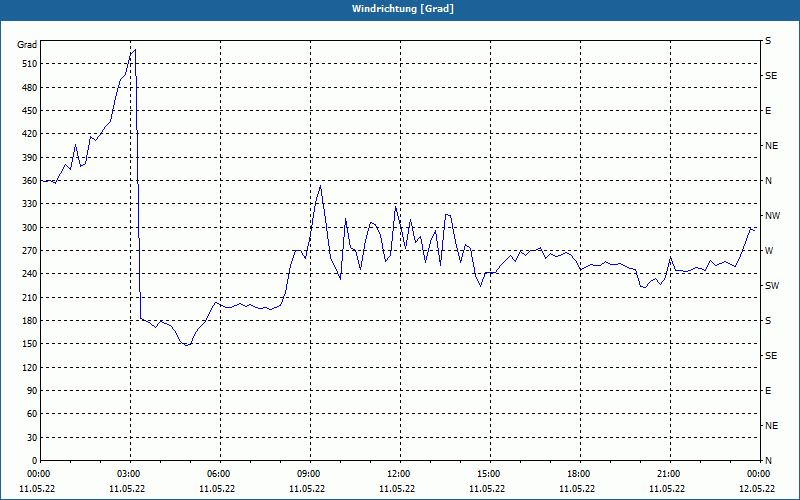Click the "SE" compass label below 150

[x=771, y=356]
